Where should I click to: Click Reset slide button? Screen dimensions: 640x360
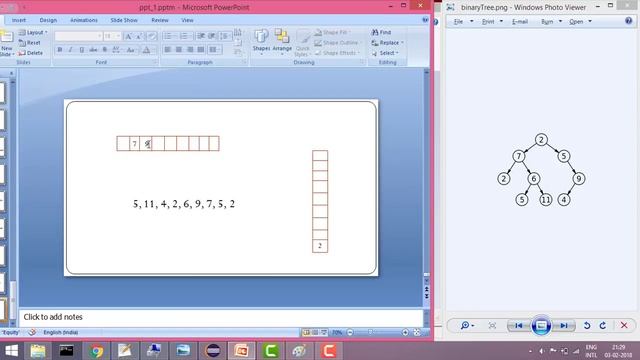click(29, 42)
